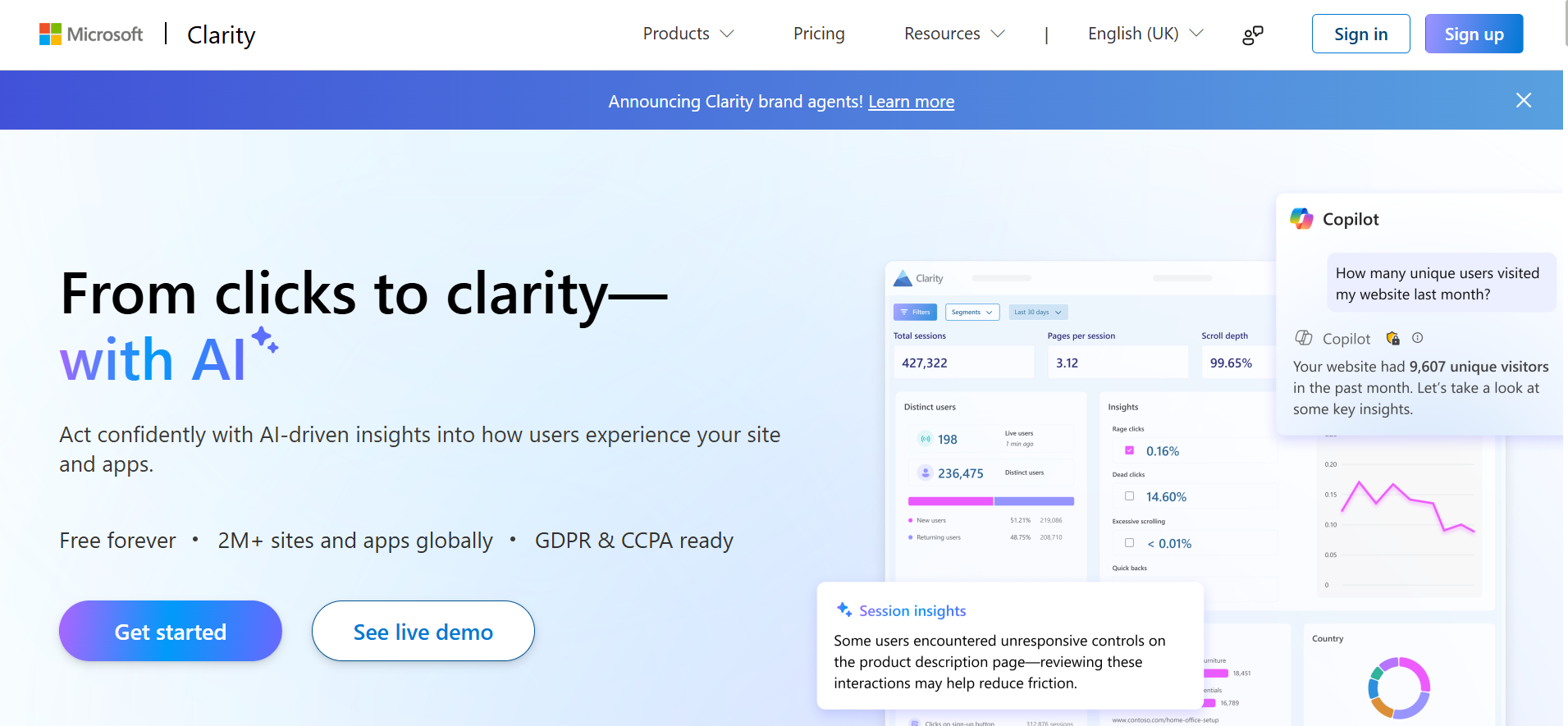This screenshot has width=1568, height=726.
Task: Open the Clarity home link
Action: (222, 34)
